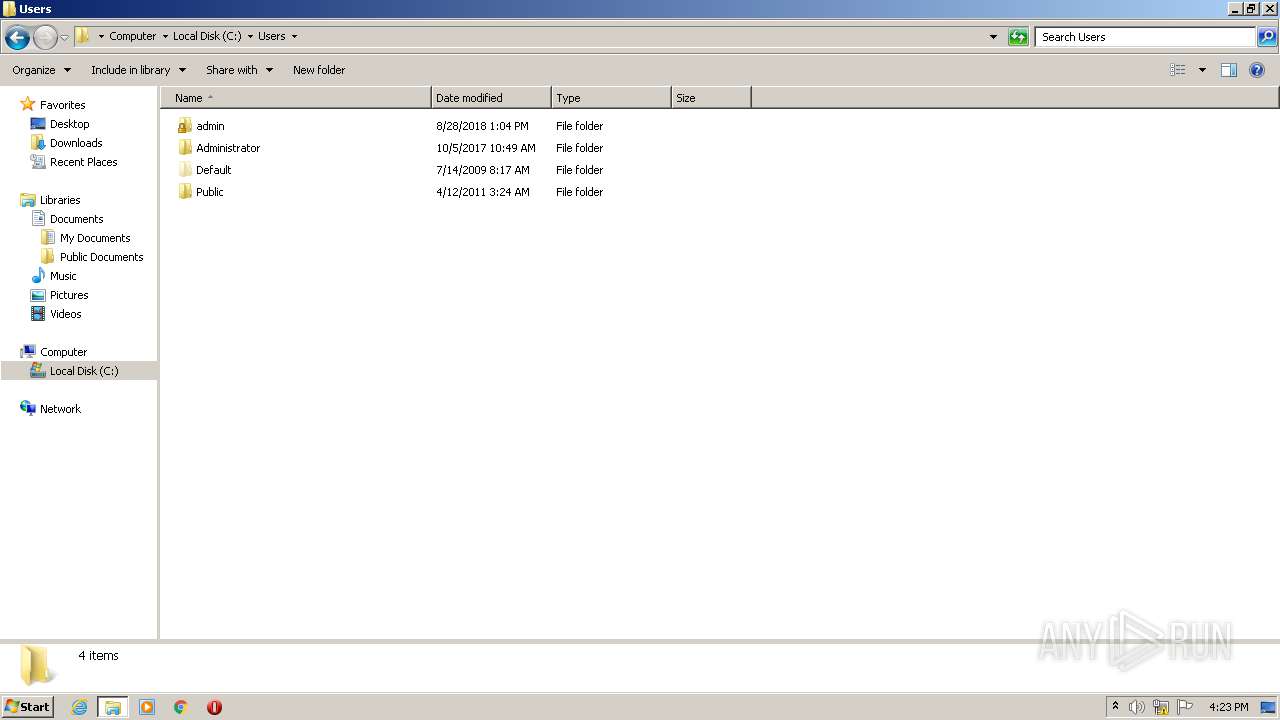Image resolution: width=1280 pixels, height=720 pixels.
Task: Click the Default date 7/14/2009 8:17 AM
Action: click(x=483, y=170)
